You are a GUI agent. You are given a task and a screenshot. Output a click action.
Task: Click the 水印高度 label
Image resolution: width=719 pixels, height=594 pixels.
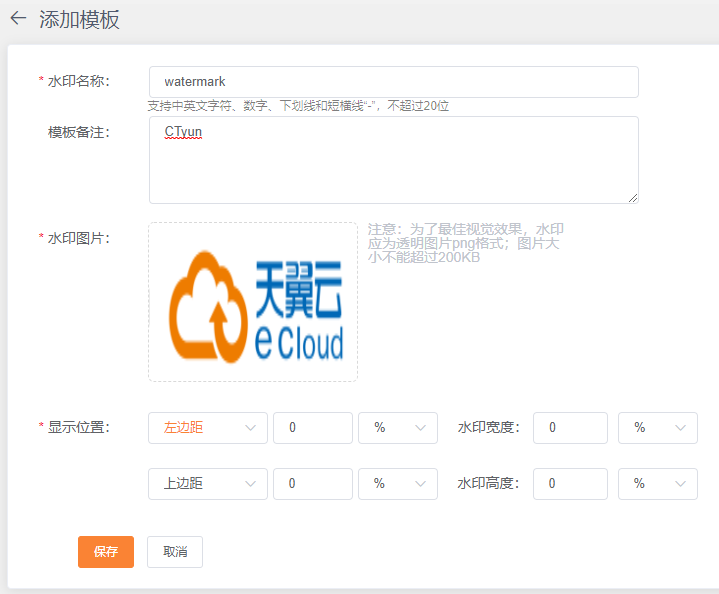tap(488, 483)
